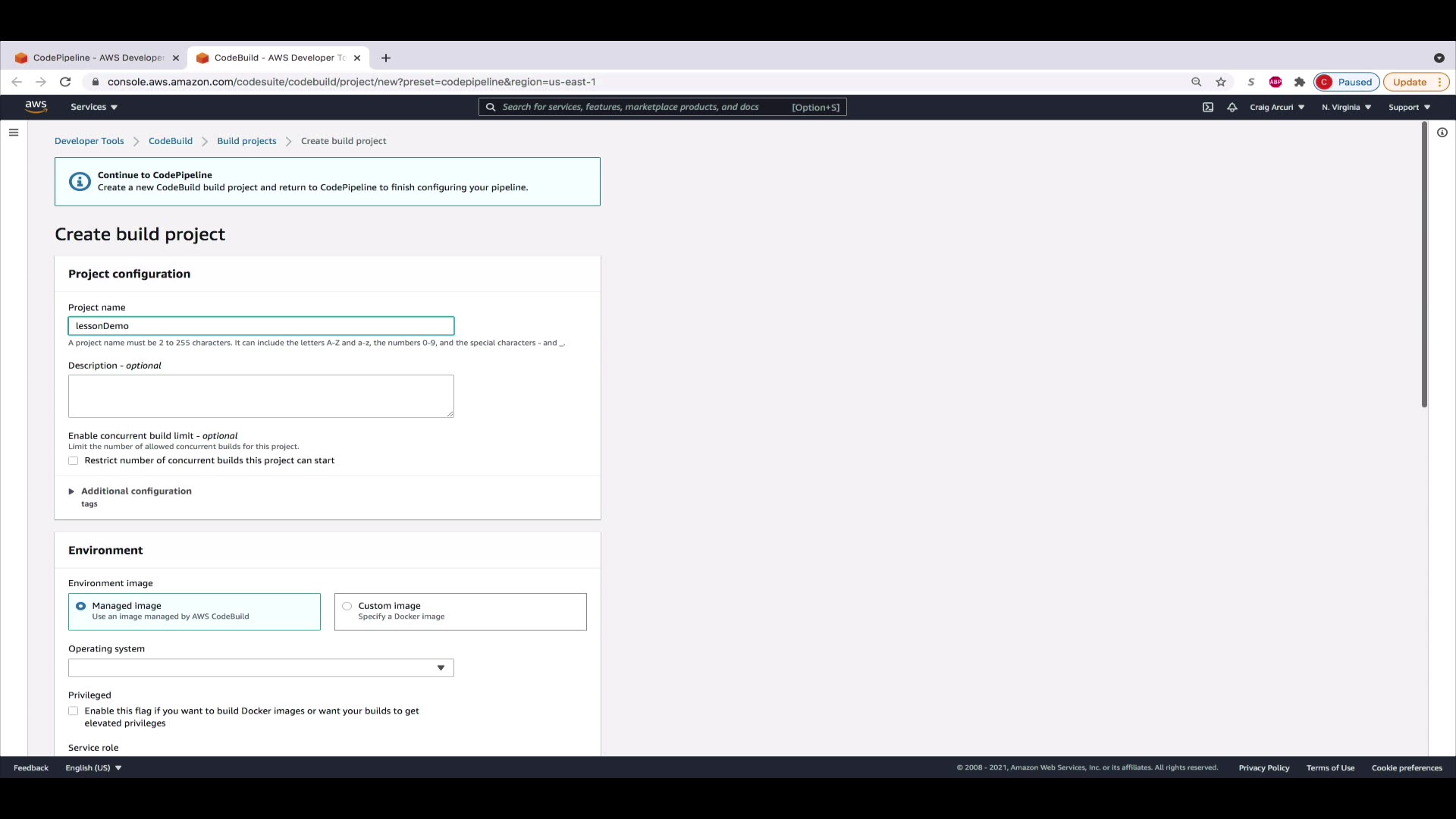Screen dimensions: 1456x819
Task: Click the AWS logo home icon
Action: pyautogui.click(x=36, y=107)
